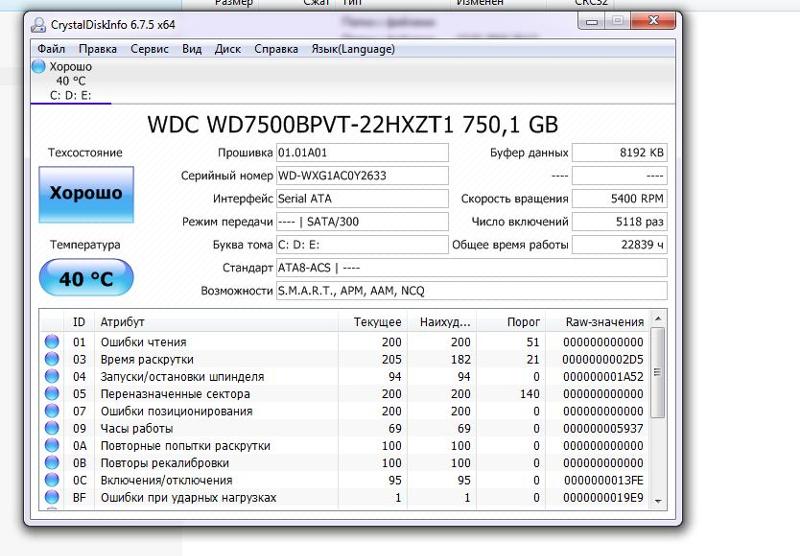The height and width of the screenshot is (556, 800).
Task: Click the Прошивка field 01.01A01
Action: 362,153
